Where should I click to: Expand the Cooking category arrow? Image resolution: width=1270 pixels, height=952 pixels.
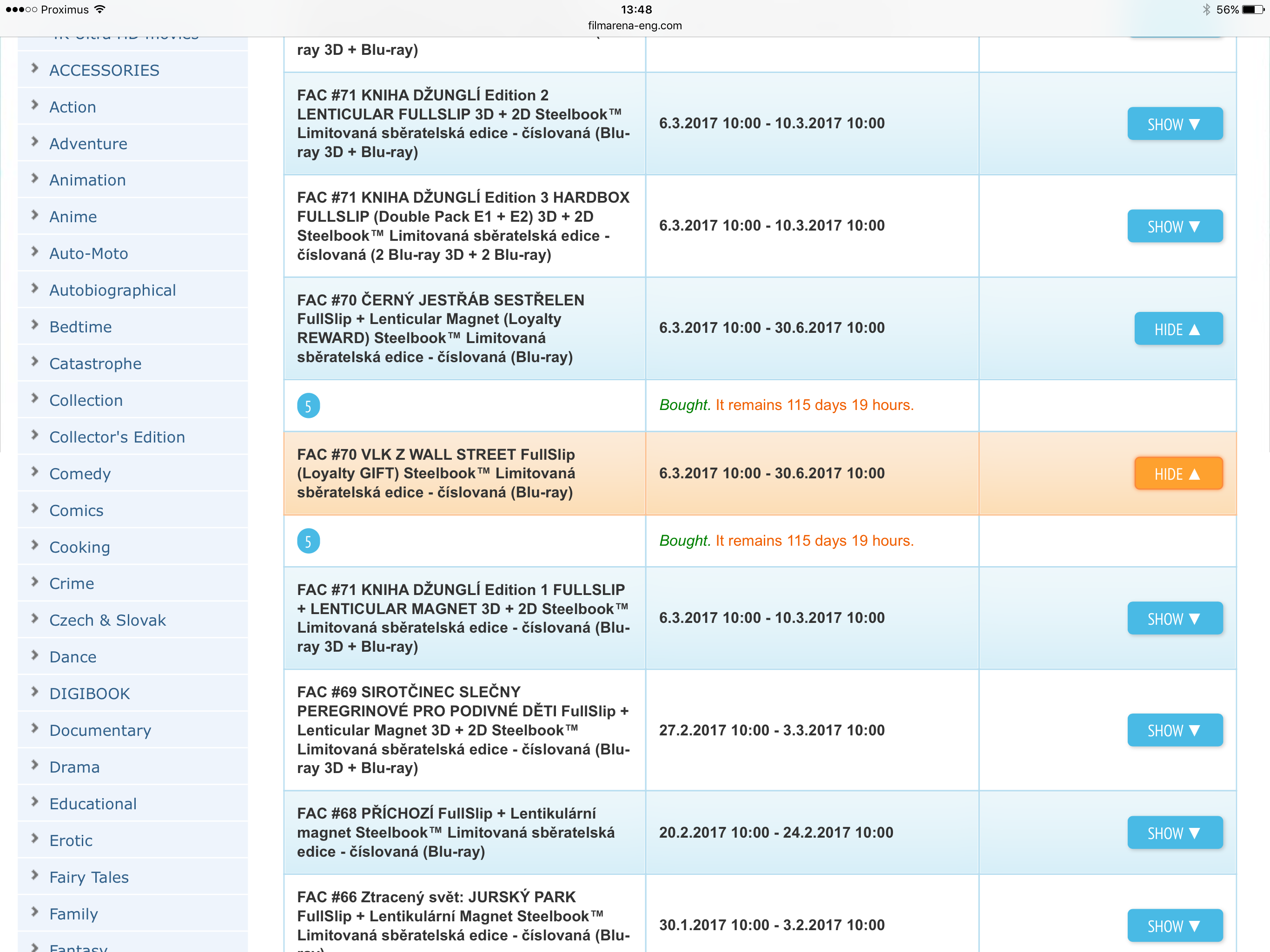(35, 545)
